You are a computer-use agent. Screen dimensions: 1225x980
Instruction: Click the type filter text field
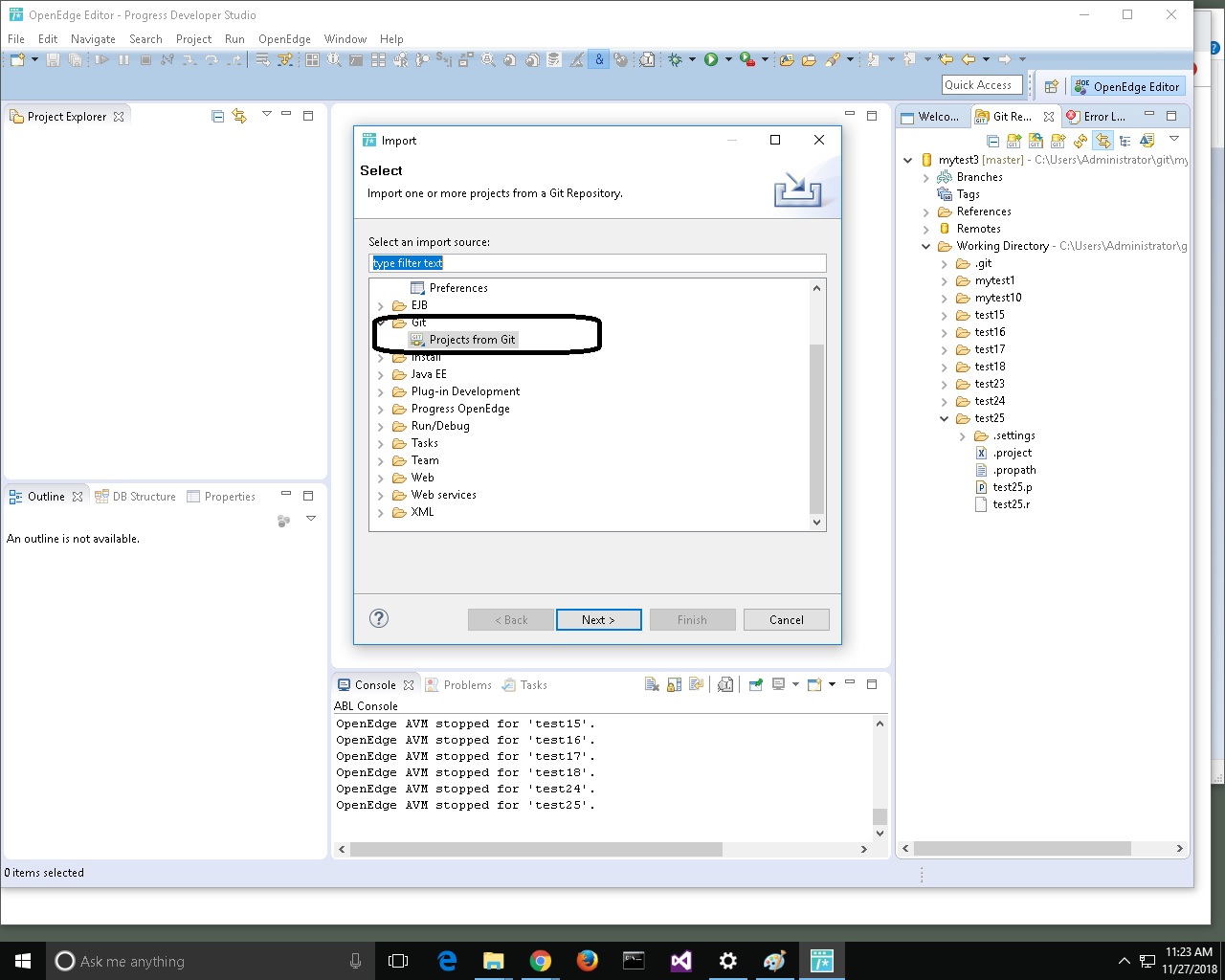coord(597,263)
